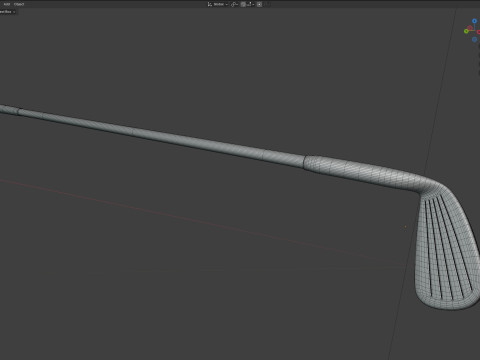The image size is (480, 360).
Task: Toggle proportional editing button
Action: pyautogui.click(x=259, y=4)
